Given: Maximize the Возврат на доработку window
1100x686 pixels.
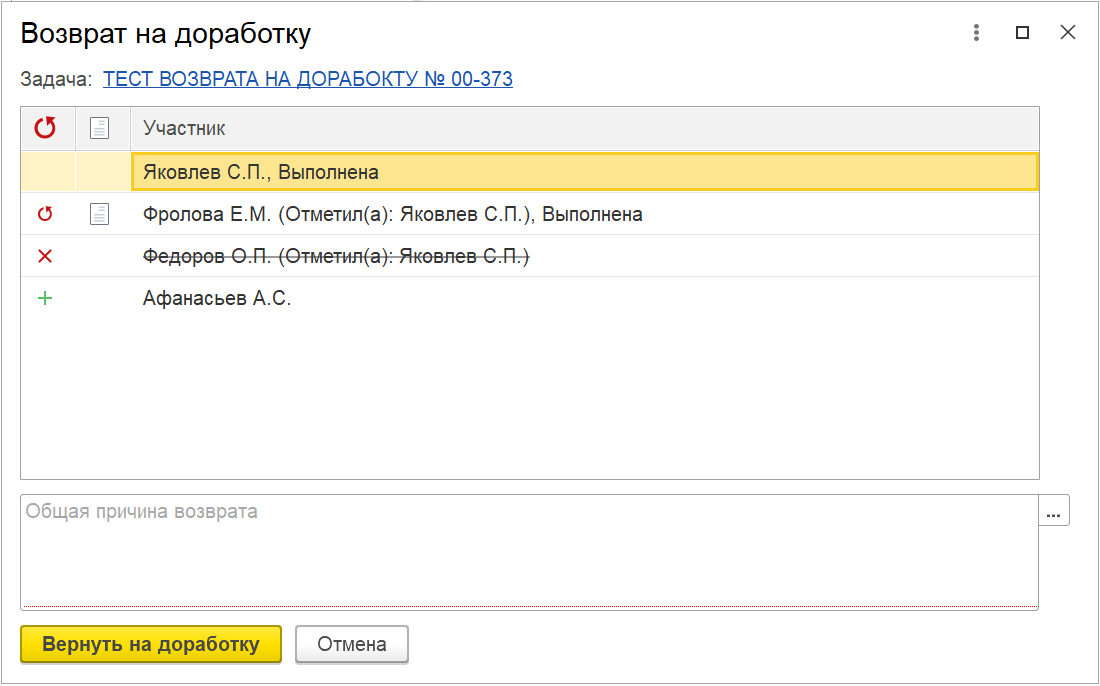Looking at the screenshot, I should click(1022, 33).
